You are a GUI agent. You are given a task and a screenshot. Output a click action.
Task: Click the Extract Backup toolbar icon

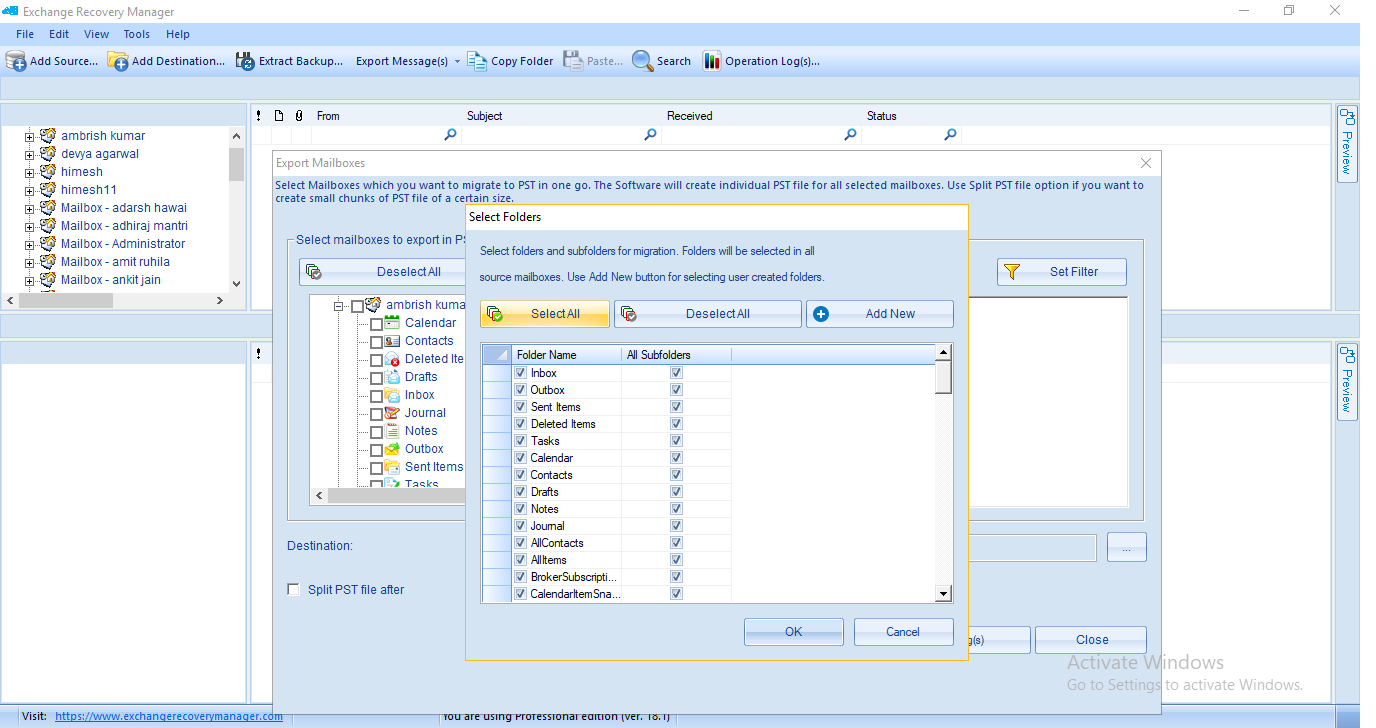coord(245,61)
